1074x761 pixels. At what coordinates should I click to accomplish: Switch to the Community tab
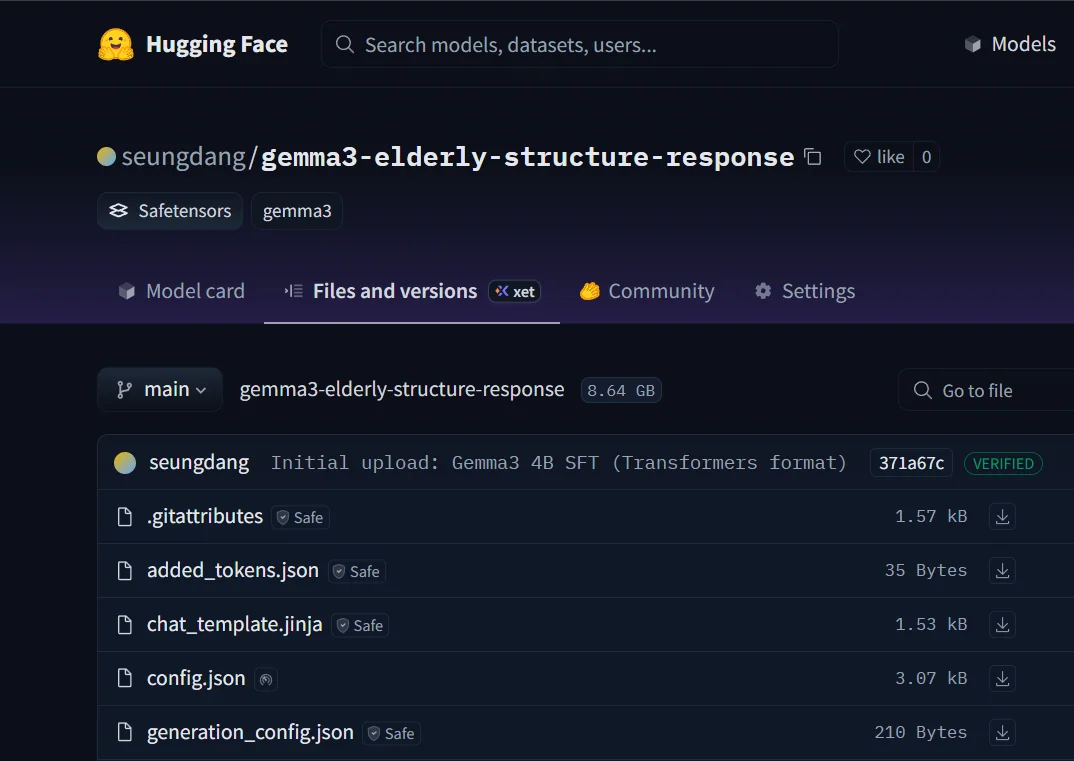point(647,291)
